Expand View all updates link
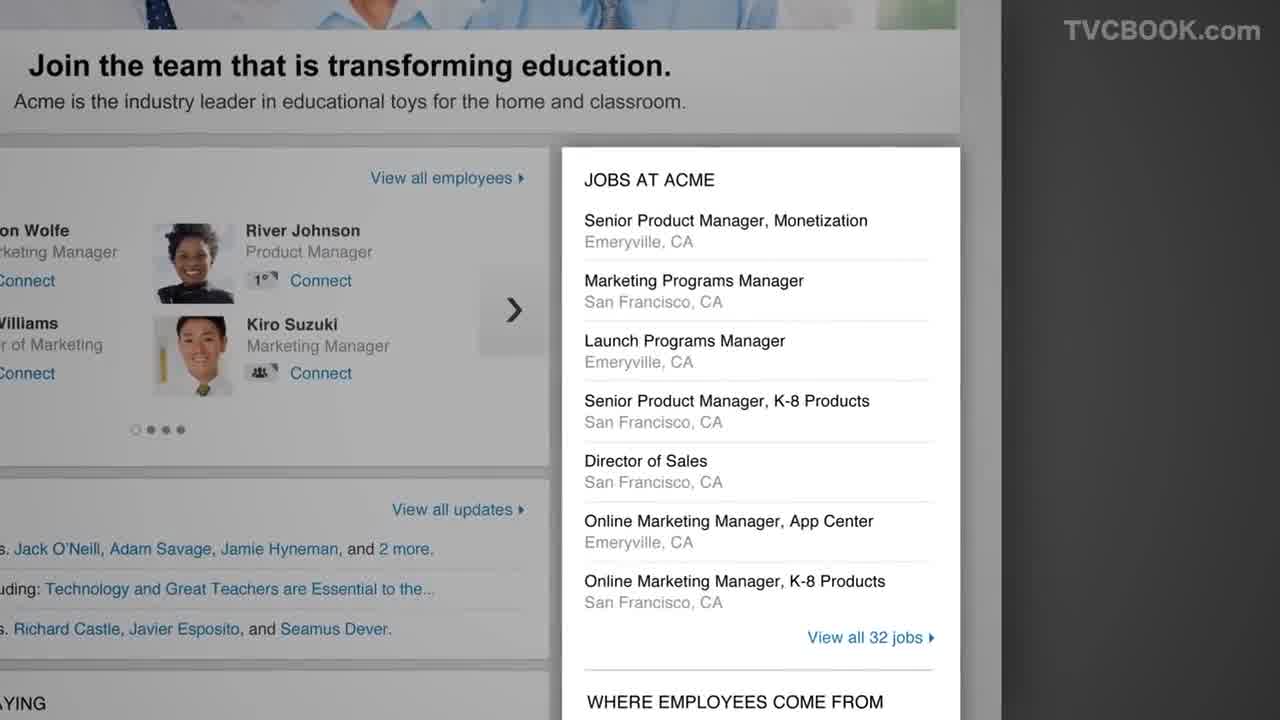The image size is (1280, 720). (458, 510)
